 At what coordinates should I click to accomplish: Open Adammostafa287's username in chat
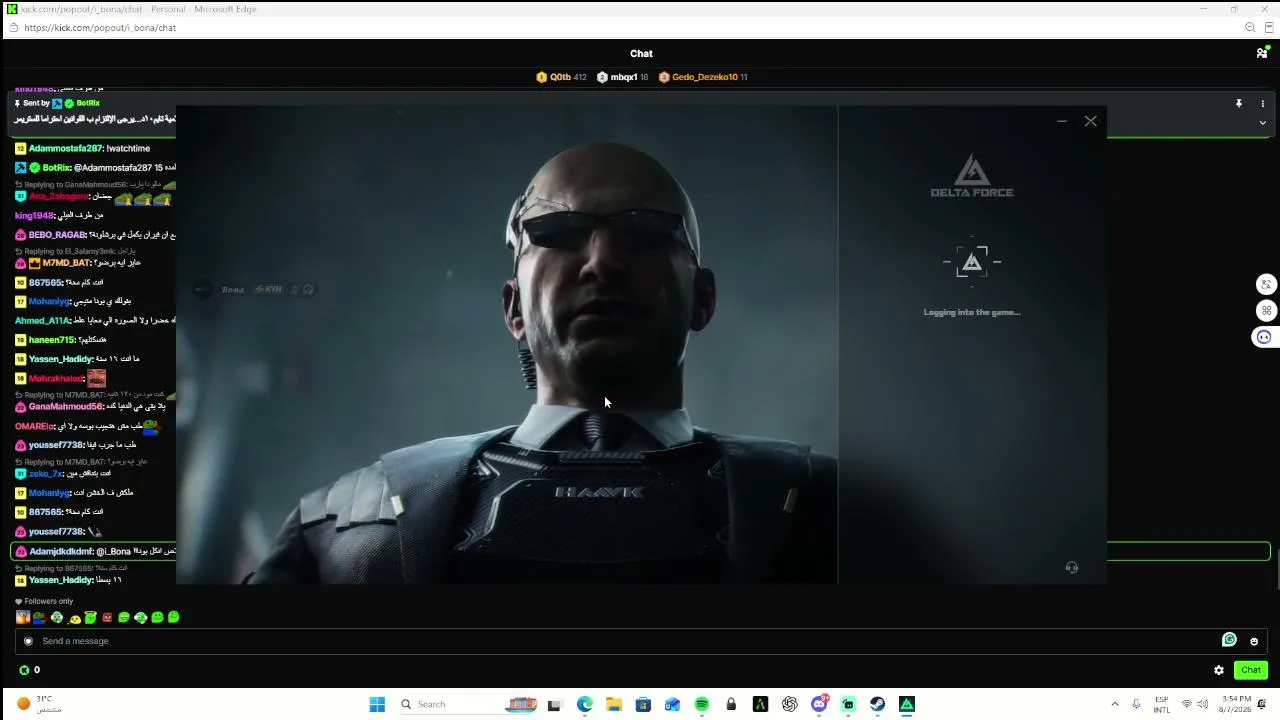[x=66, y=149]
